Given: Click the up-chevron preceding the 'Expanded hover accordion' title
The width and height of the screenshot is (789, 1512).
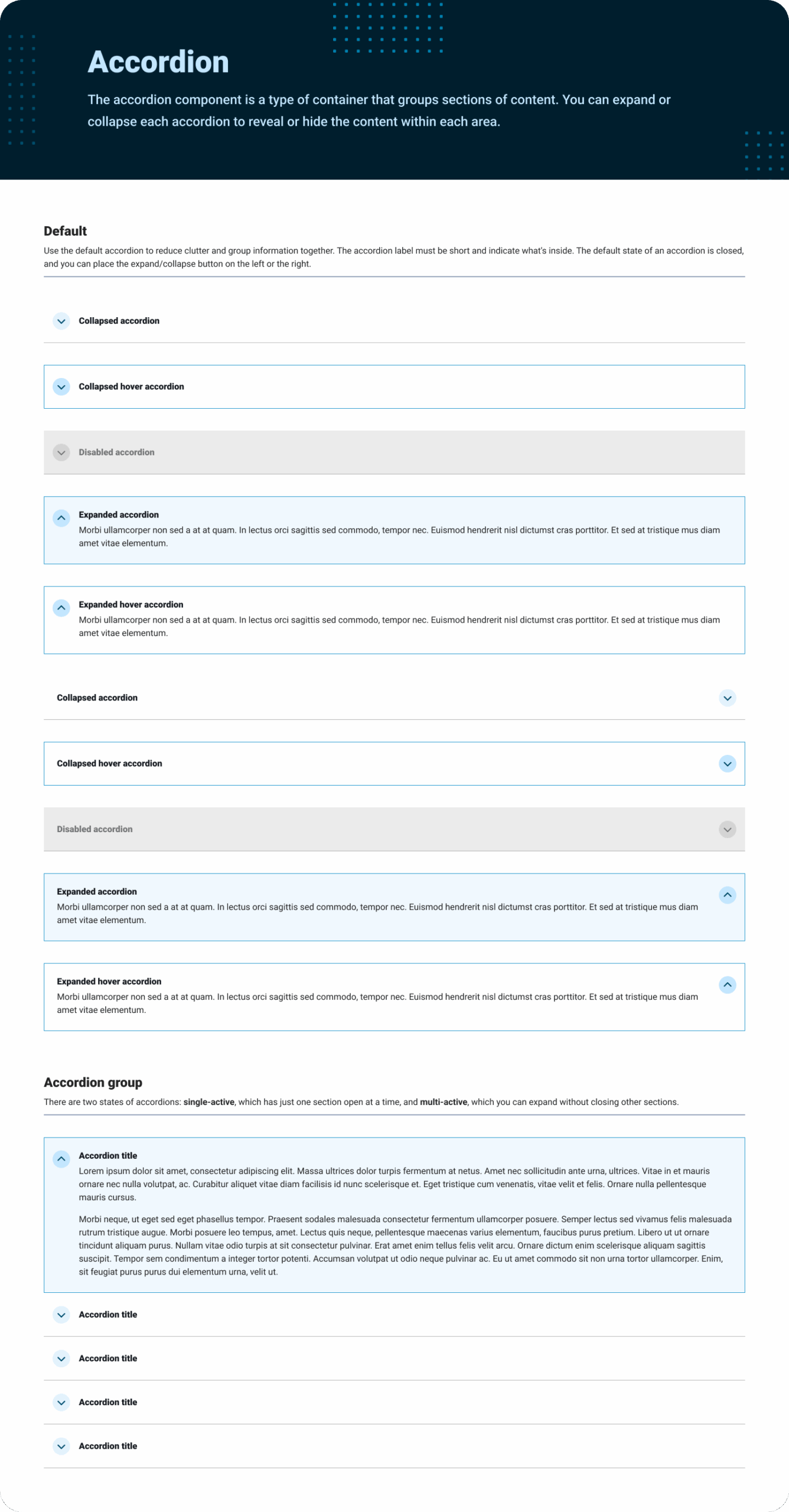Looking at the screenshot, I should [x=61, y=607].
